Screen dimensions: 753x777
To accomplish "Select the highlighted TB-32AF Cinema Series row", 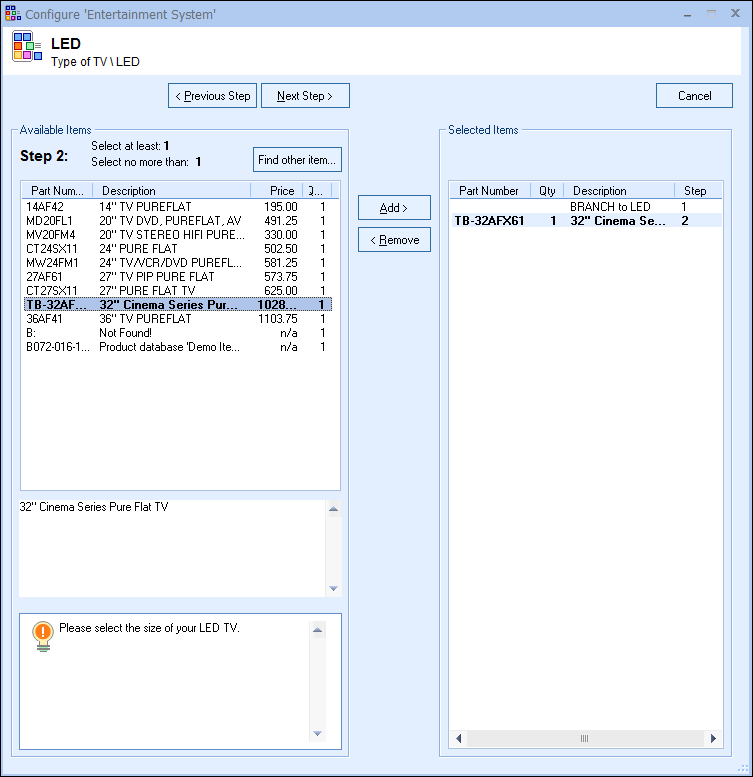I will click(x=177, y=304).
